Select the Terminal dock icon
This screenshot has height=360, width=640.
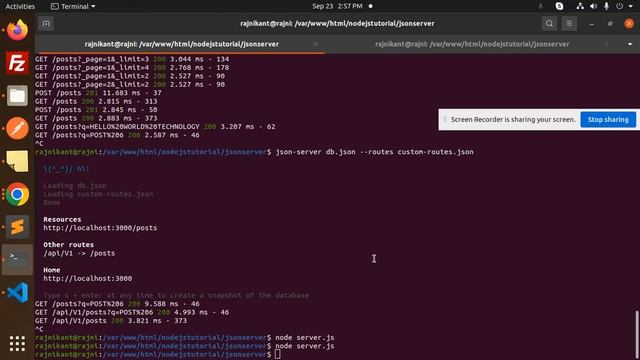[x=17, y=260]
